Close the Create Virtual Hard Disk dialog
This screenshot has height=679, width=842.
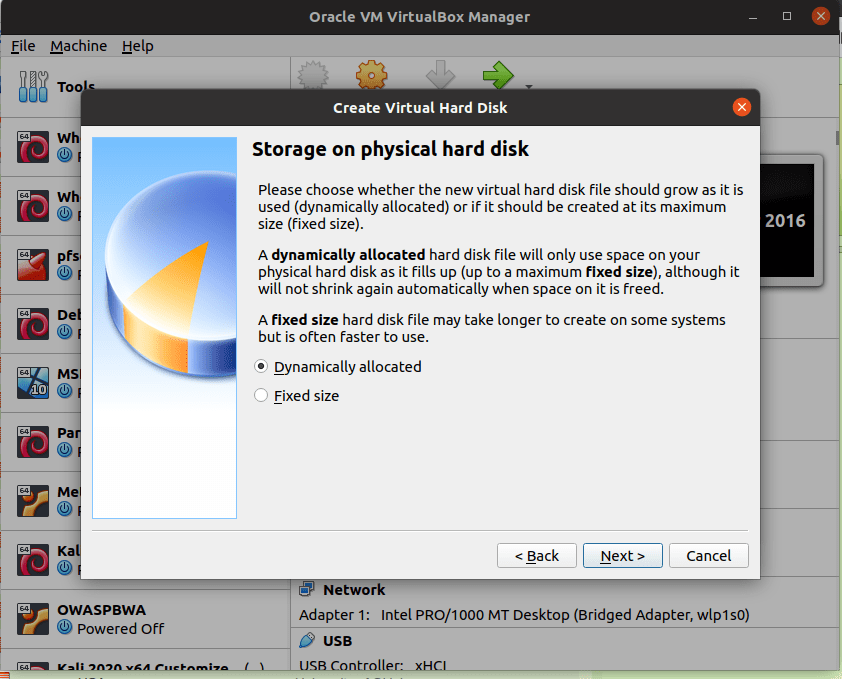click(741, 107)
